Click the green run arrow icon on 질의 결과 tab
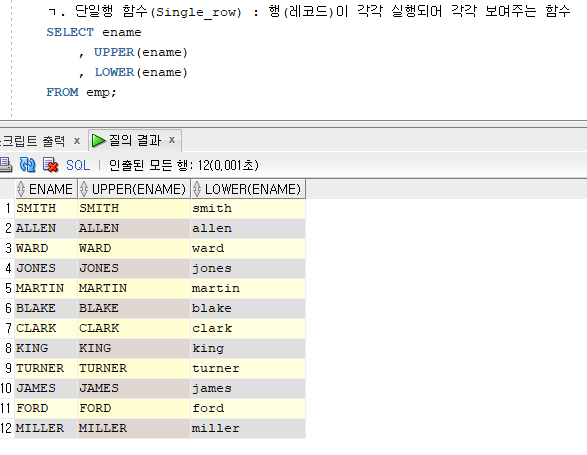The width and height of the screenshot is (587, 455). click(x=98, y=140)
